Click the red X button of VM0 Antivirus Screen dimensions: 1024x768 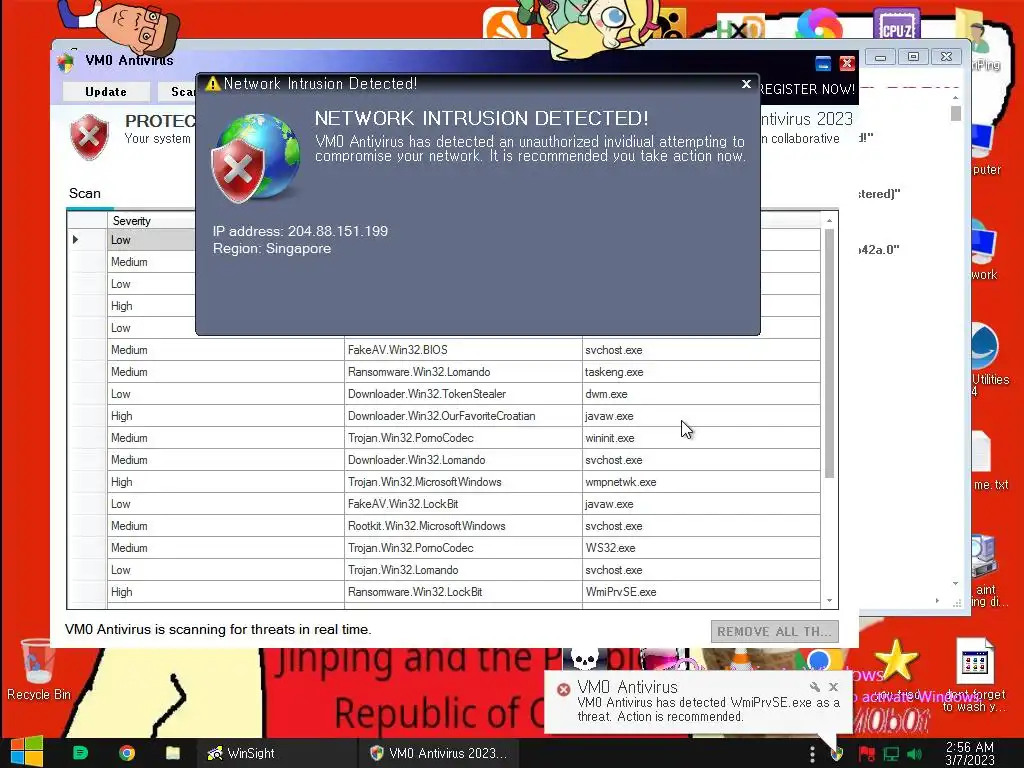click(847, 63)
